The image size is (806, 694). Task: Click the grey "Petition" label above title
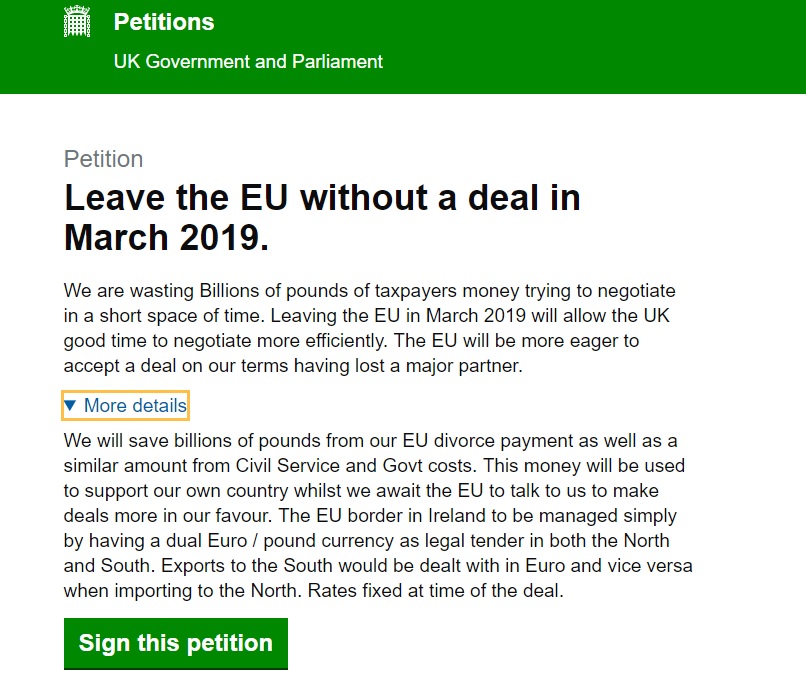coord(103,159)
